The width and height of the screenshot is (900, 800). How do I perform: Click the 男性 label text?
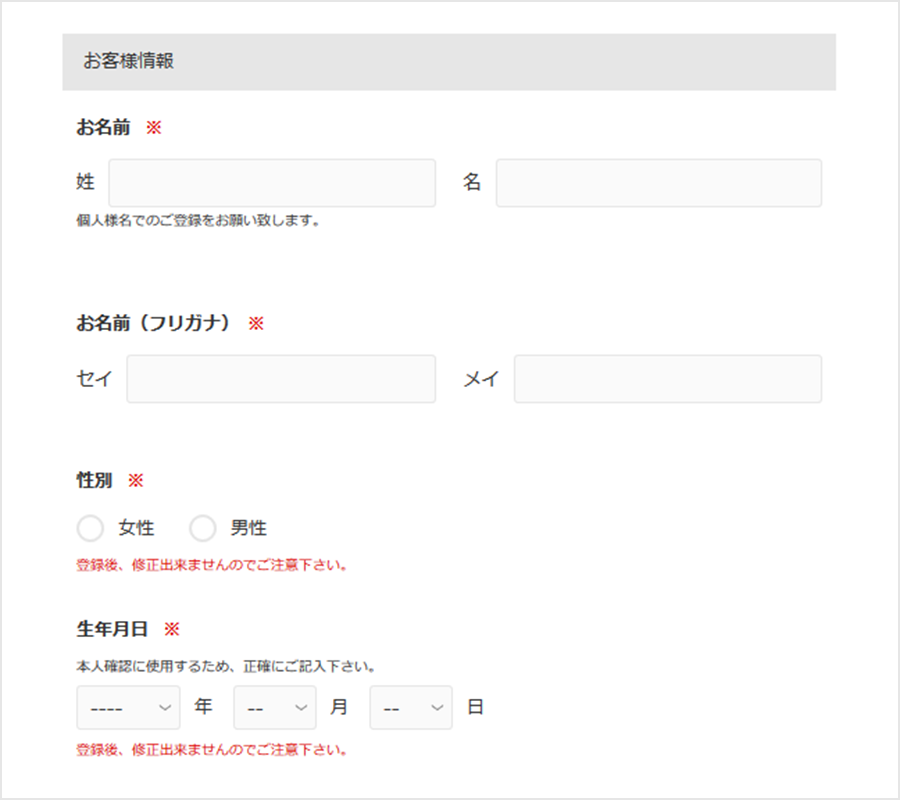tap(249, 528)
